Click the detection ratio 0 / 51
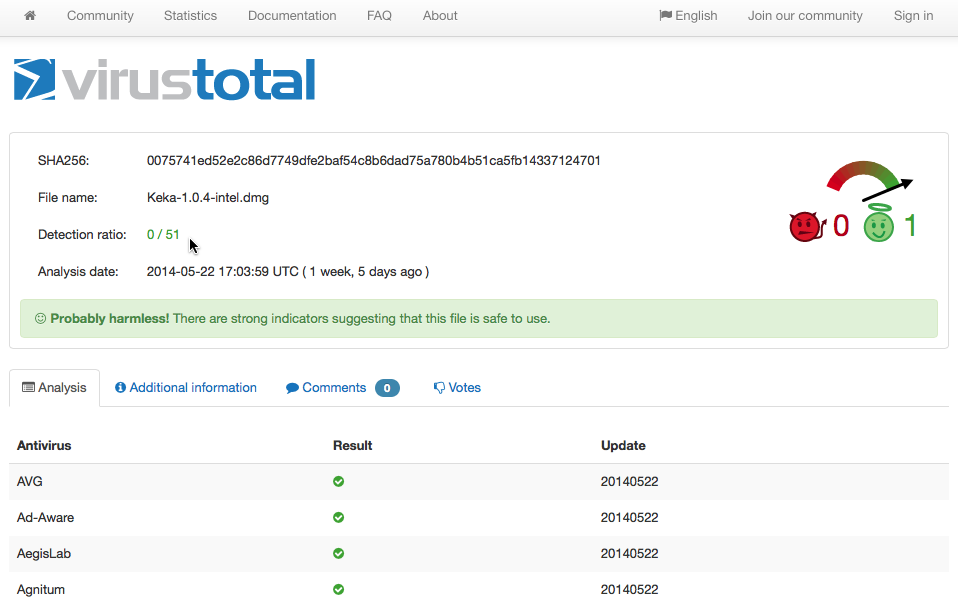Screen dimensions: 958x598 163,235
